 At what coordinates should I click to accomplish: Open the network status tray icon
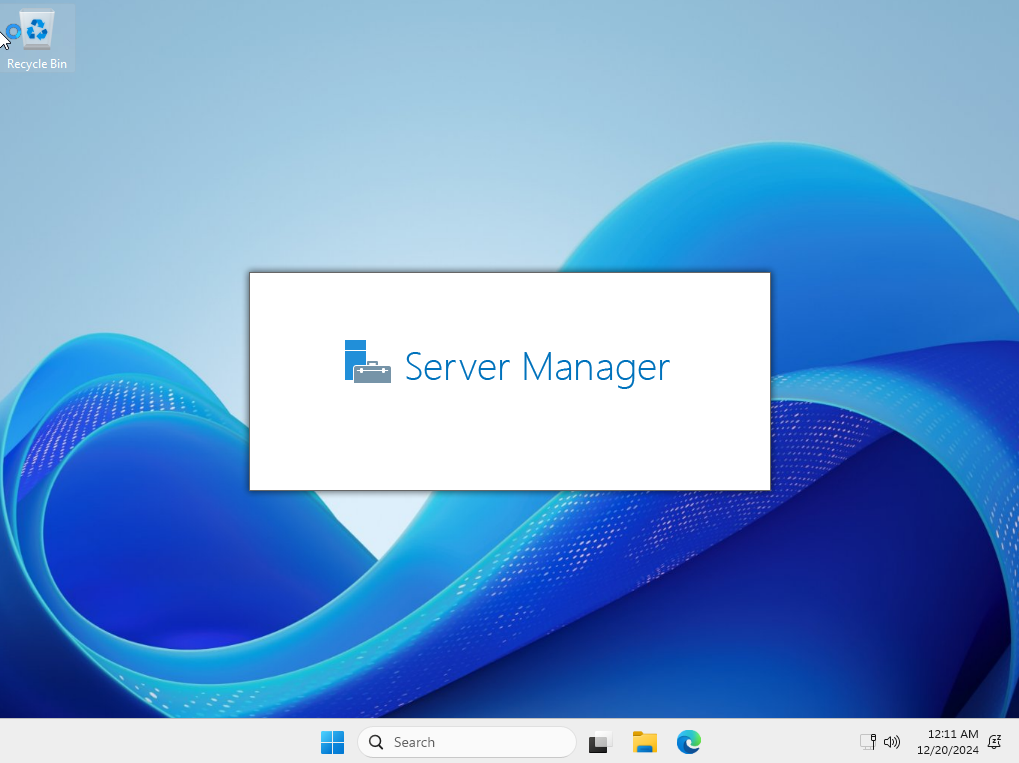tap(867, 742)
